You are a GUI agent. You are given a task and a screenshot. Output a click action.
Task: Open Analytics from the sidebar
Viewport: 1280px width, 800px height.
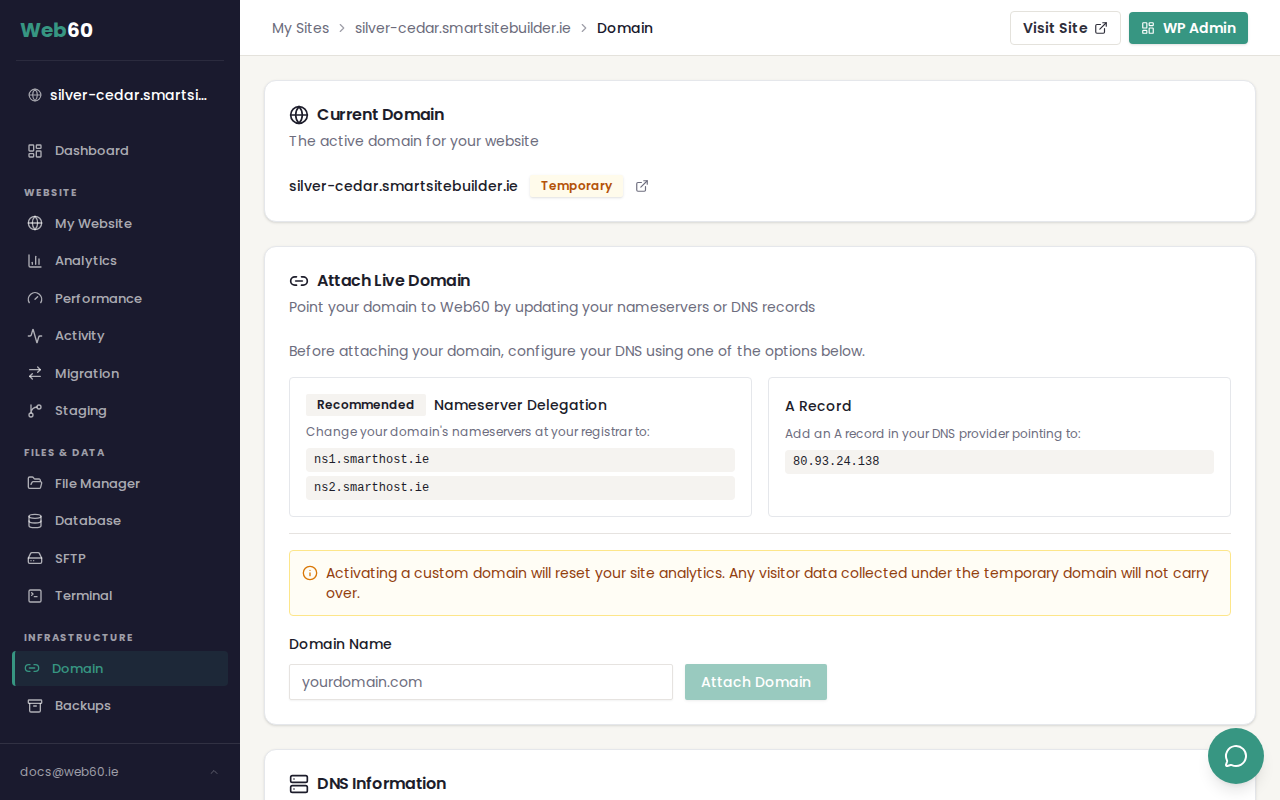[x=85, y=261]
